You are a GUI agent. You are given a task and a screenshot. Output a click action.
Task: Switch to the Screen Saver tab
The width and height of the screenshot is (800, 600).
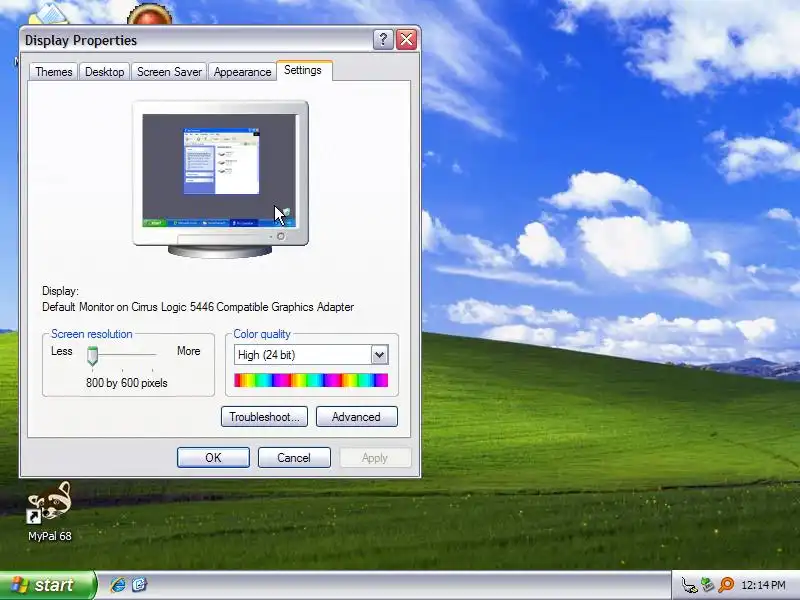point(169,72)
